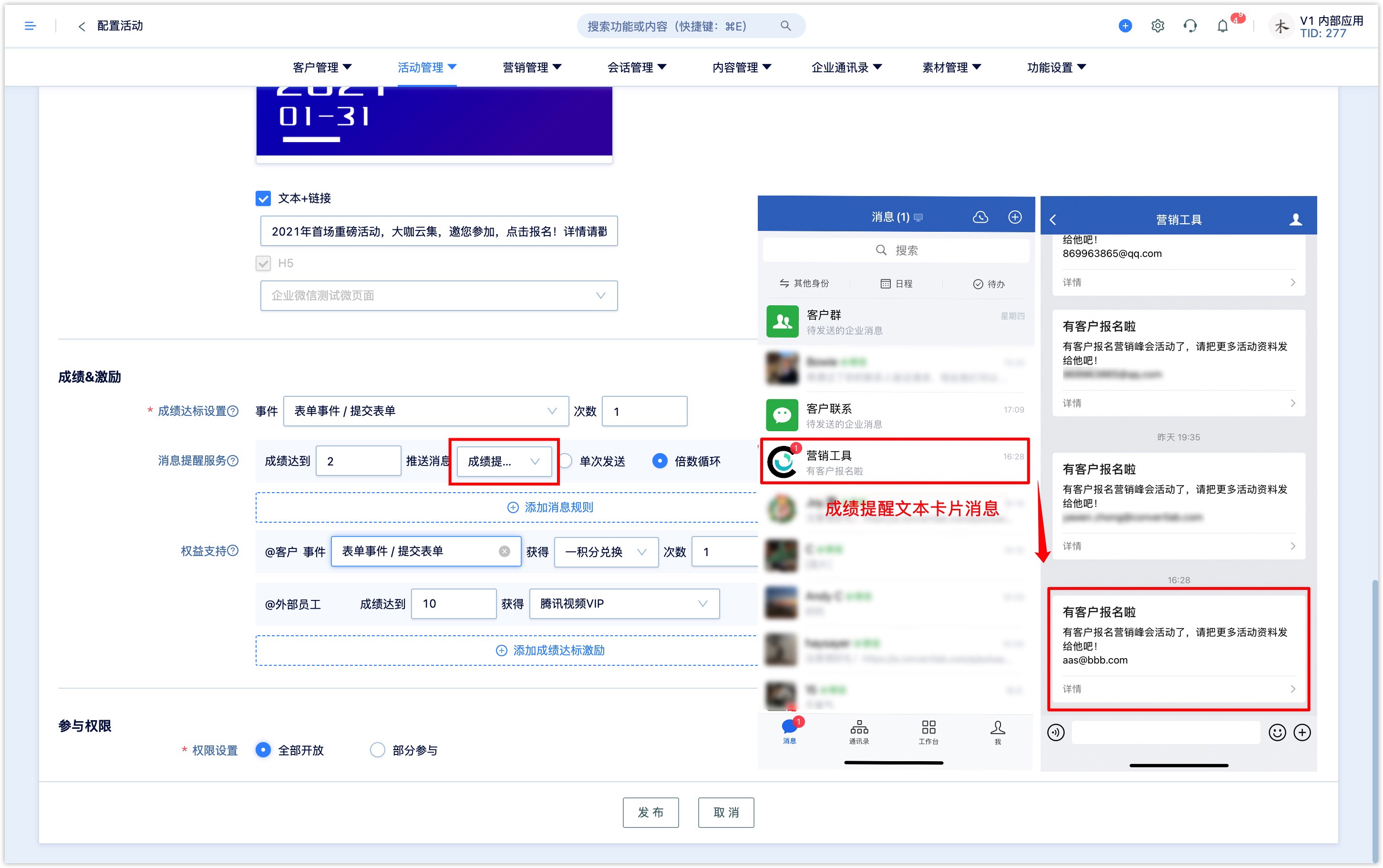Click the plus icon in 消息 header
Screen dimensions: 1383x868
click(1014, 217)
